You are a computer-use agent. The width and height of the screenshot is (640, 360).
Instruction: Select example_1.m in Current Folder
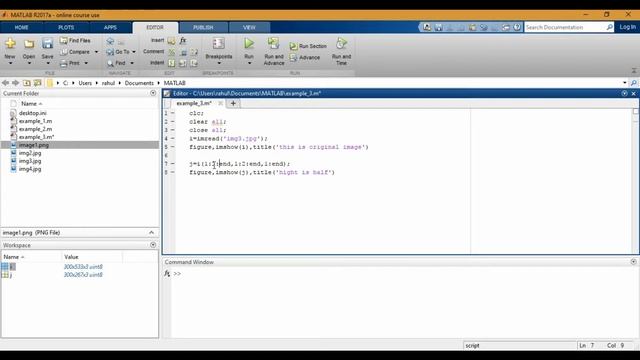click(x=35, y=121)
